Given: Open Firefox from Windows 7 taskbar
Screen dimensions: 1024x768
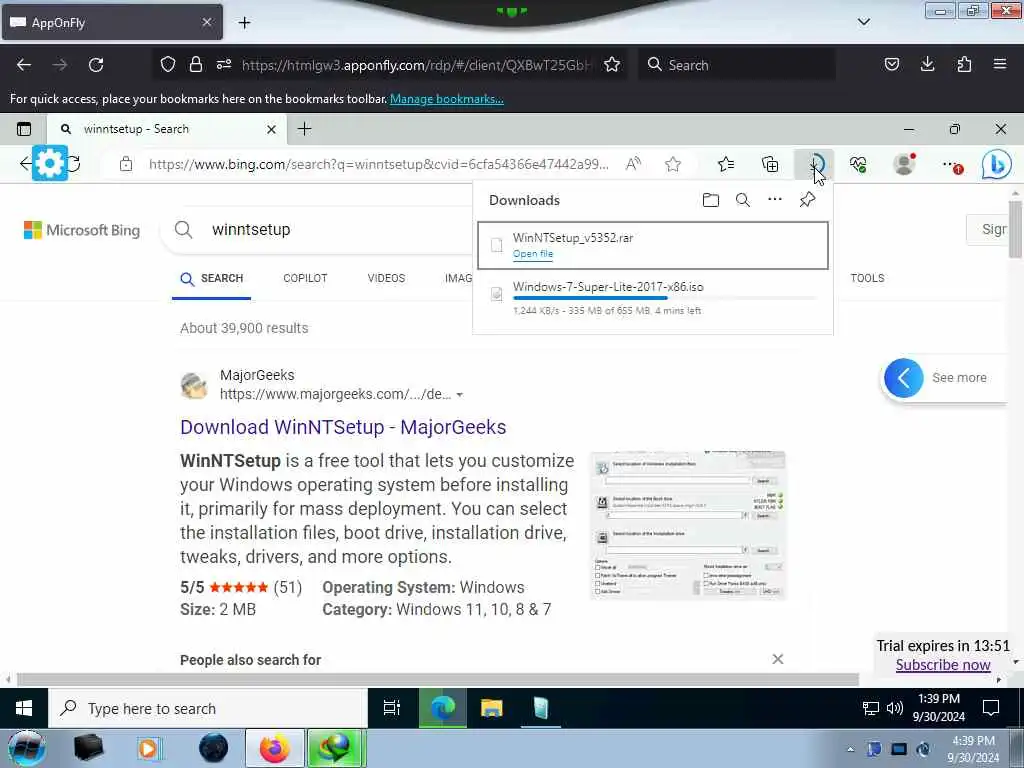Looking at the screenshot, I should [274, 748].
